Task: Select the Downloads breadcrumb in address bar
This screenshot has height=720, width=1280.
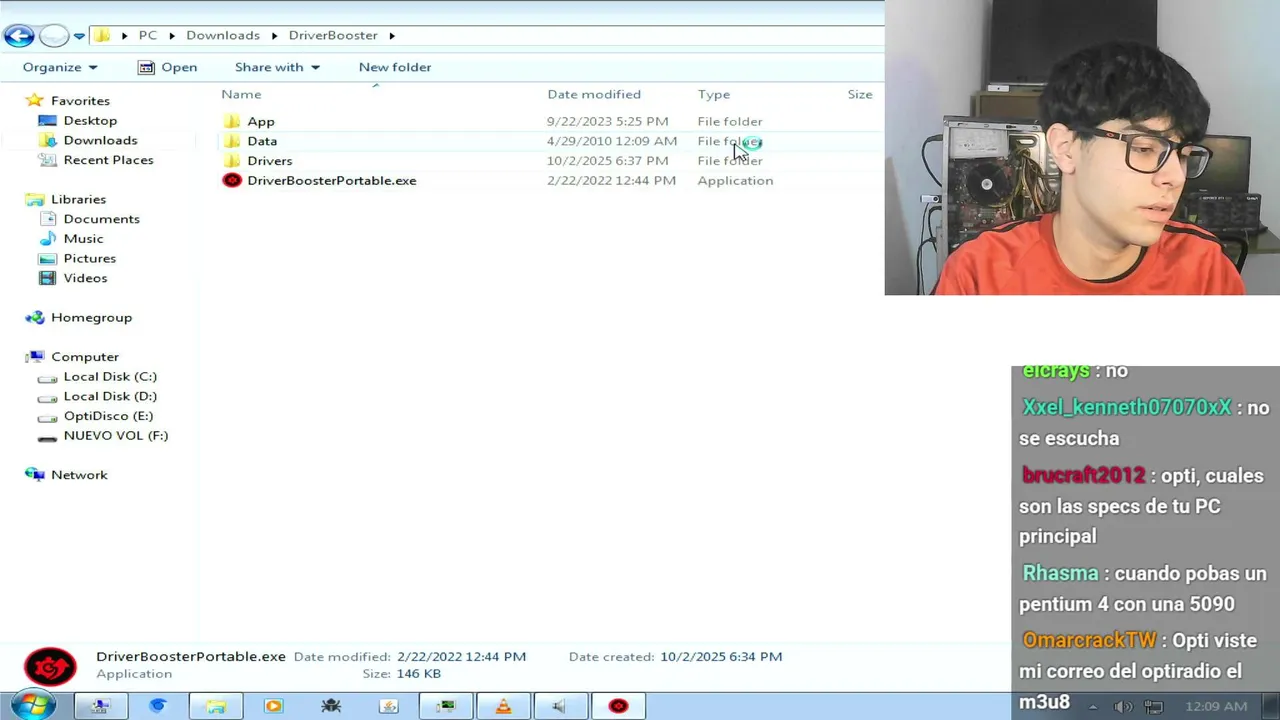Action: 223,35
